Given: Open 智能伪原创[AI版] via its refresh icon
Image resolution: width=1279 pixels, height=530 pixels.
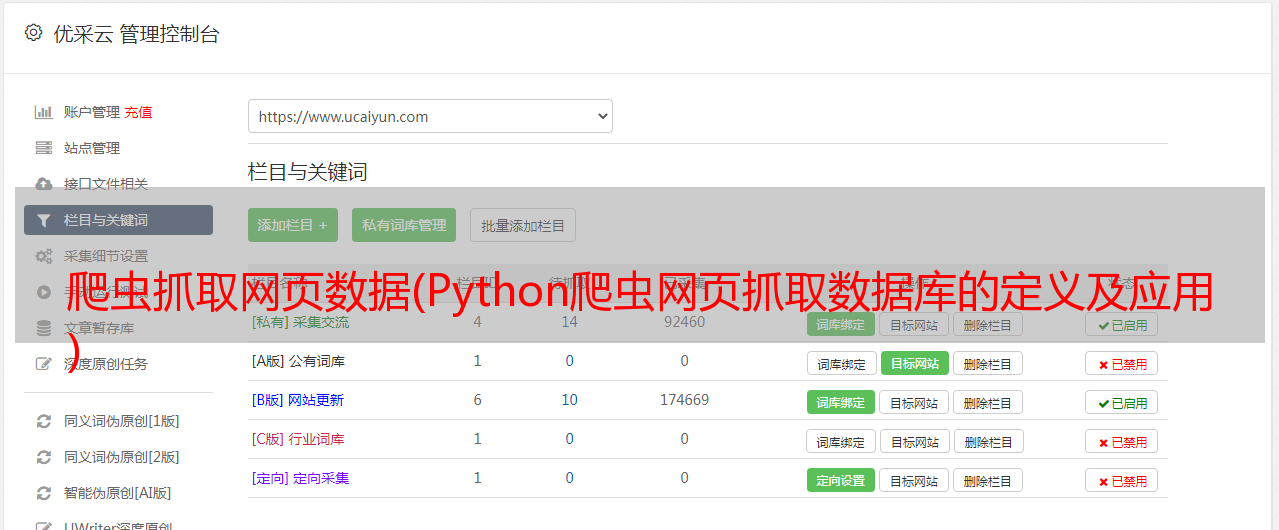Looking at the screenshot, I should coord(43,493).
